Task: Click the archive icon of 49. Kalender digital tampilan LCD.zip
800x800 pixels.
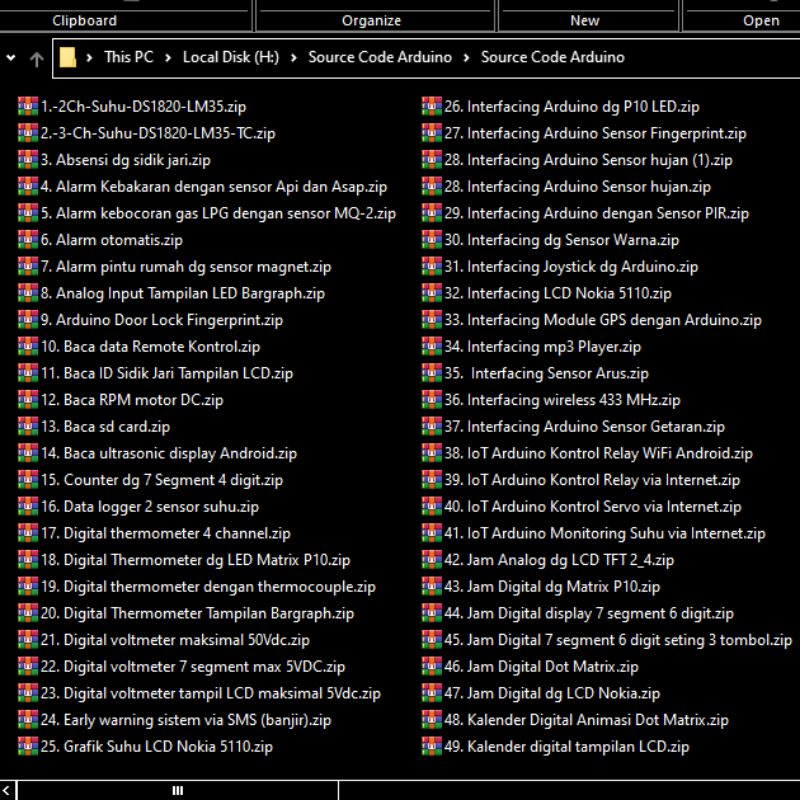Action: pyautogui.click(x=431, y=747)
